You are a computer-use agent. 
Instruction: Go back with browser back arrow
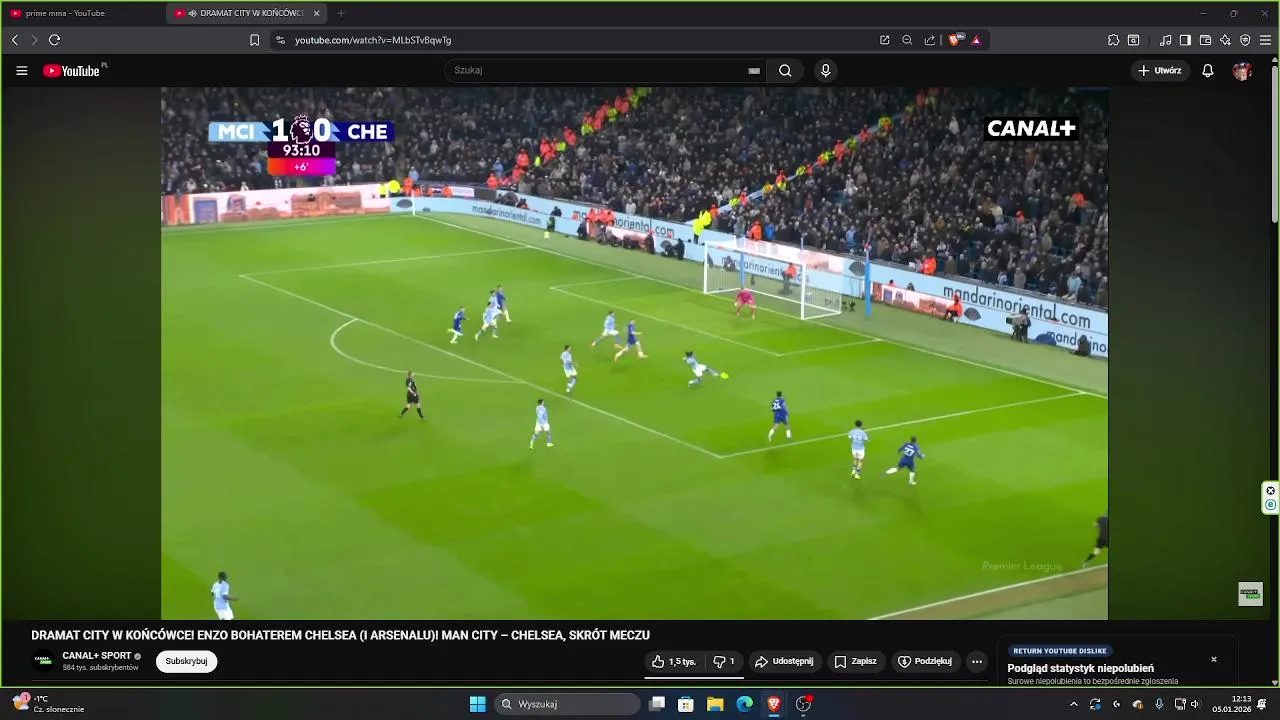pos(15,40)
